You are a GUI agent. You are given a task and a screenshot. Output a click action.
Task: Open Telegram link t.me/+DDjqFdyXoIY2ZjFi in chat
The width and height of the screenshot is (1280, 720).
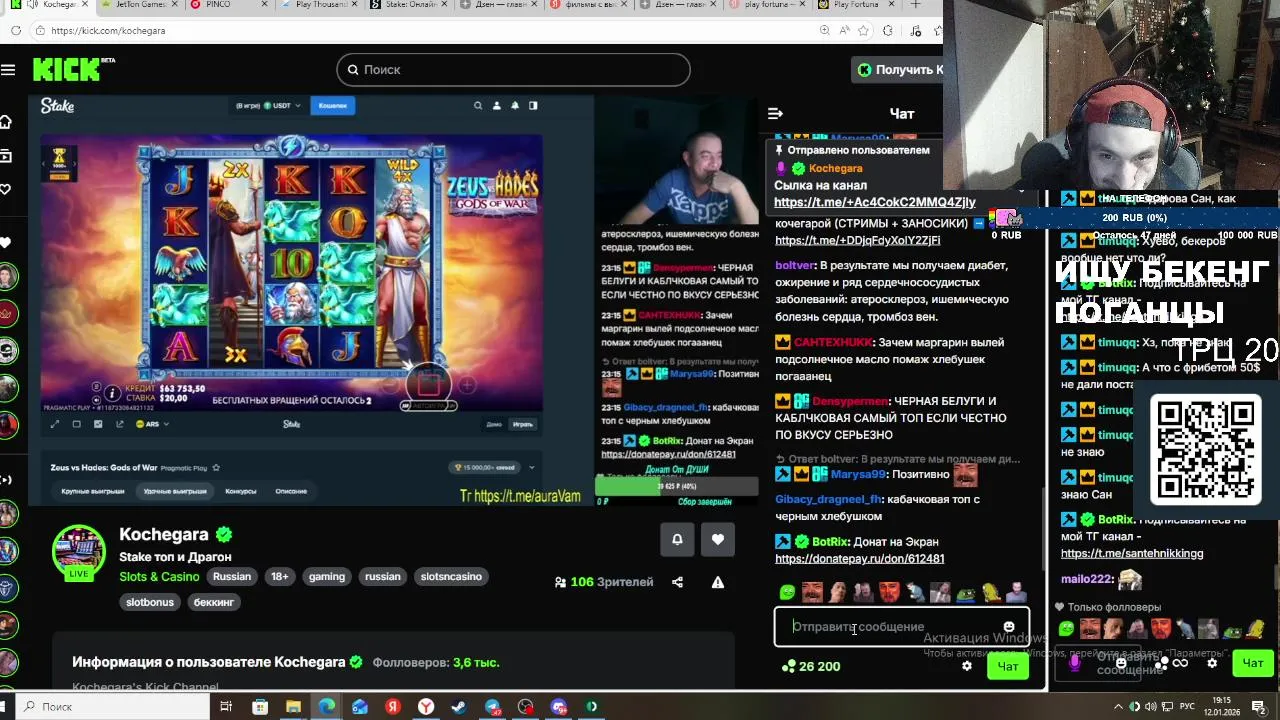click(857, 240)
